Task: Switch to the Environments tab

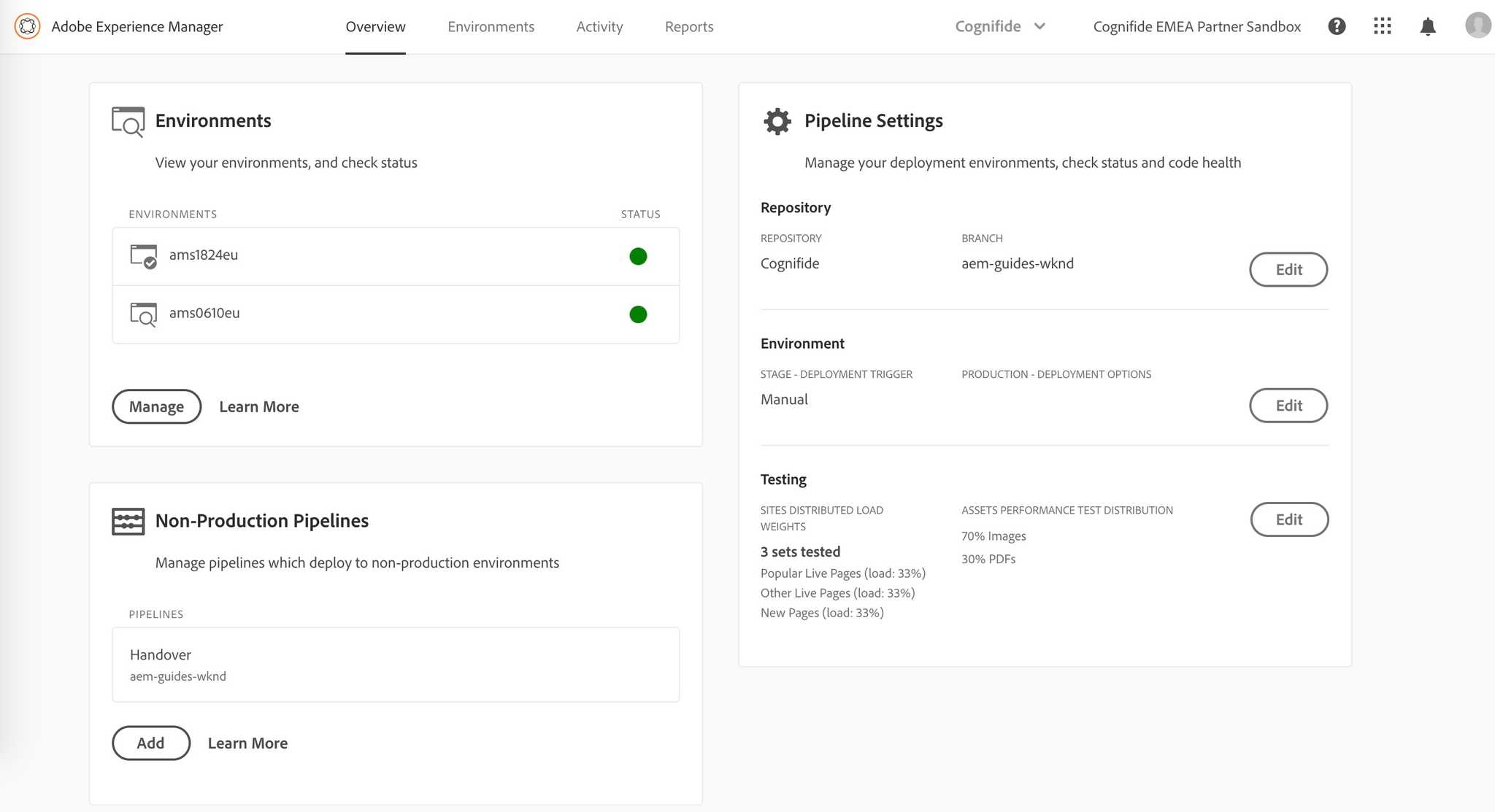Action: [491, 27]
